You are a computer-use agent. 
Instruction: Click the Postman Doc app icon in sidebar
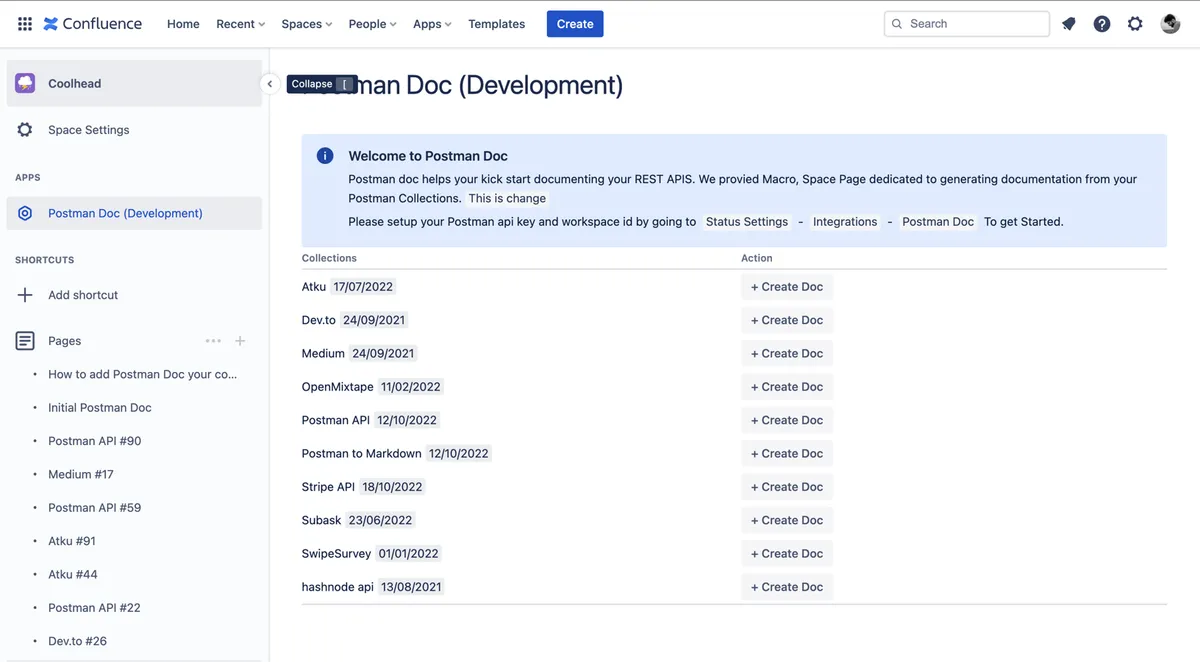pos(25,213)
